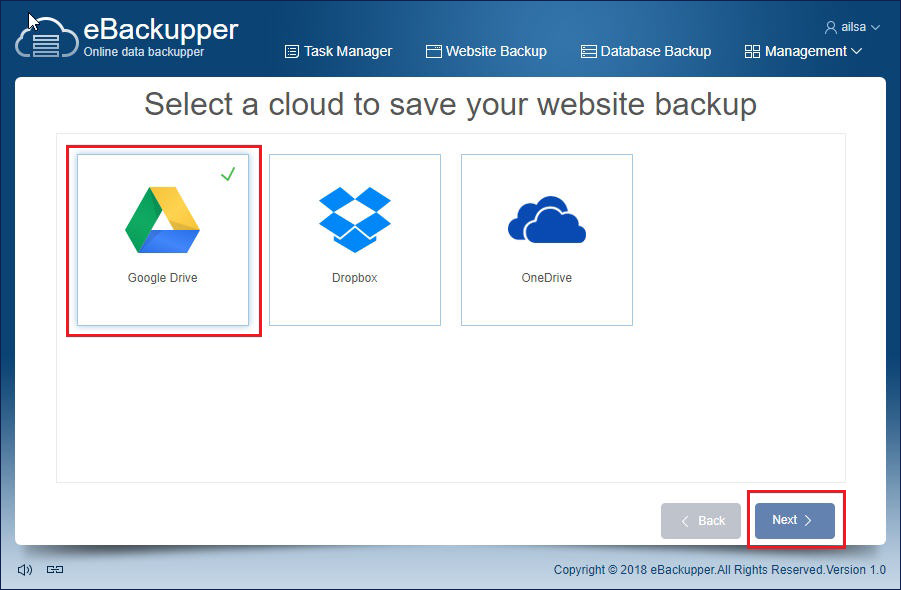The width and height of the screenshot is (901, 590).
Task: Open the Website Backup menu
Action: [x=486, y=51]
